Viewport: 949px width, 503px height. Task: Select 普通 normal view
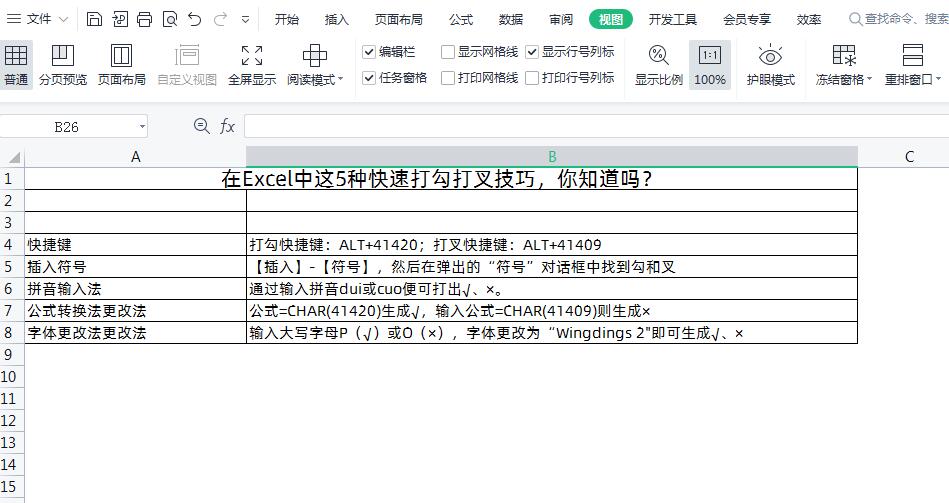tap(16, 65)
